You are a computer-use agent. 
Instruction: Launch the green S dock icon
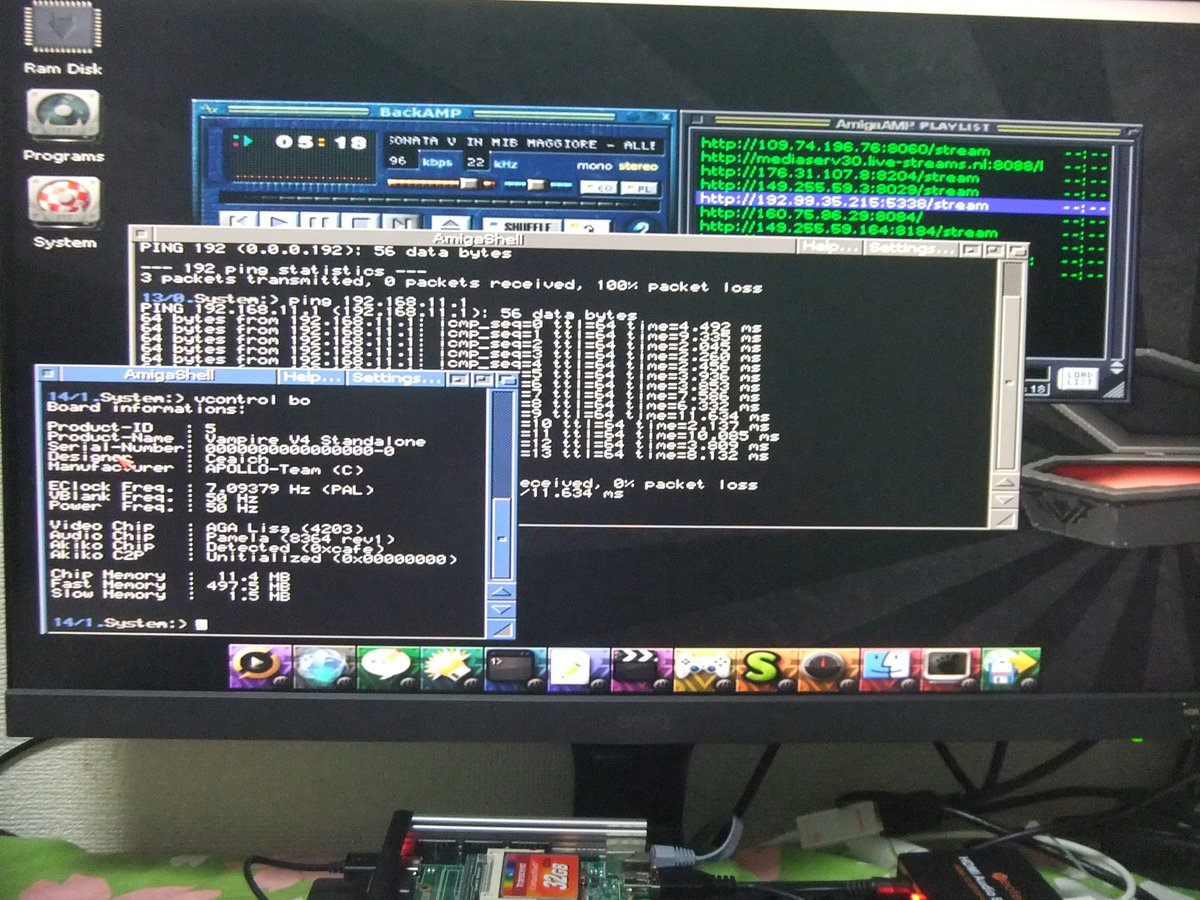click(766, 668)
